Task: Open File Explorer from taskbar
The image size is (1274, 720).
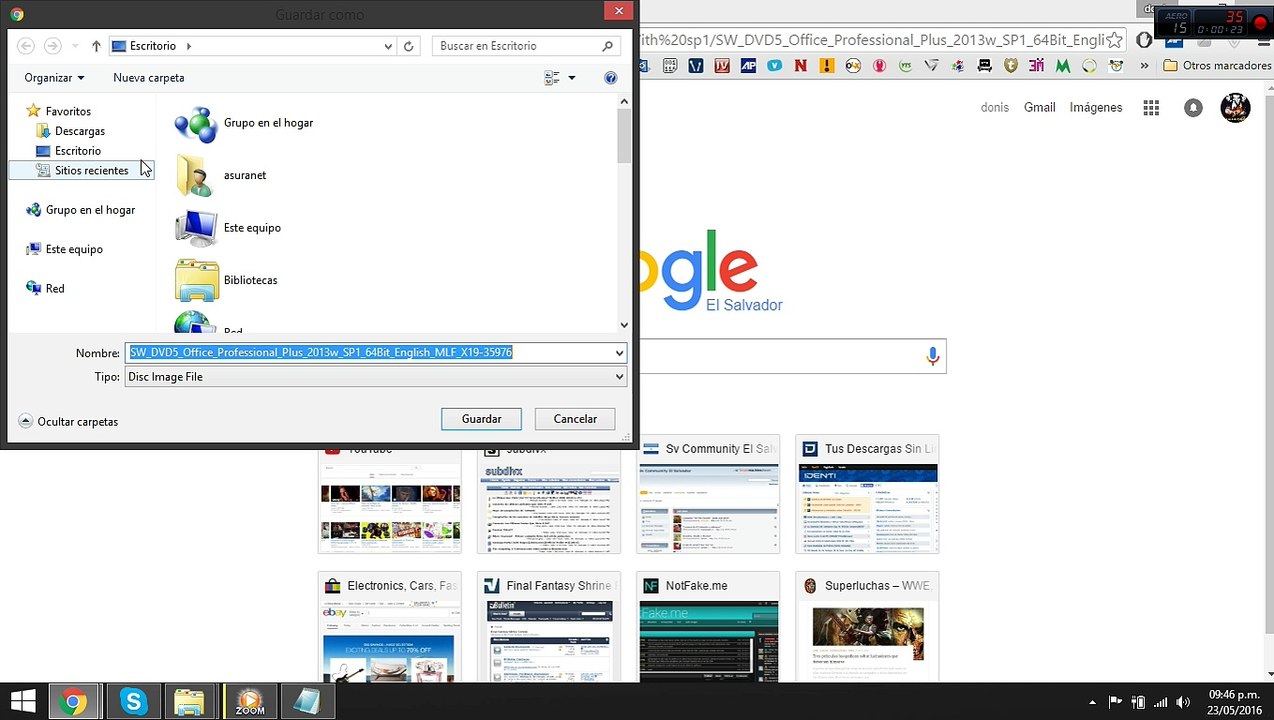Action: 190,702
